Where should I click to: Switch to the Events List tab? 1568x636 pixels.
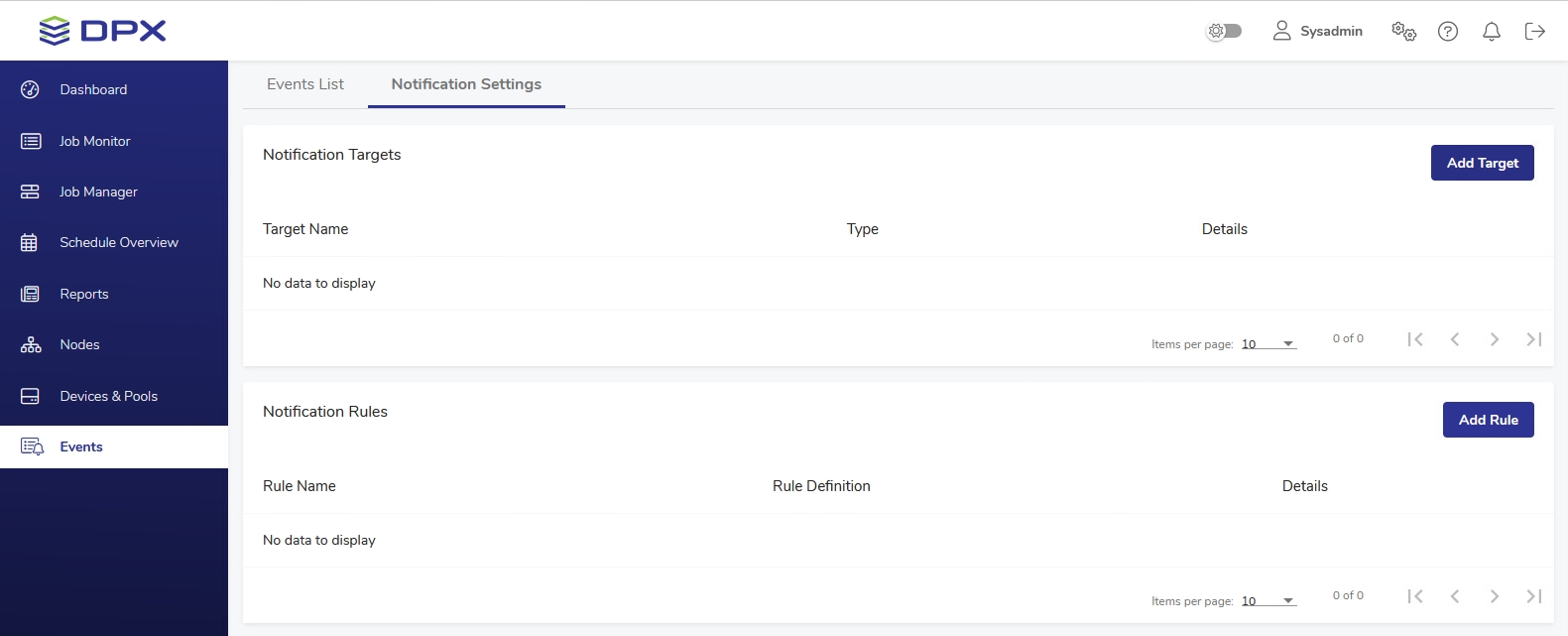point(305,84)
